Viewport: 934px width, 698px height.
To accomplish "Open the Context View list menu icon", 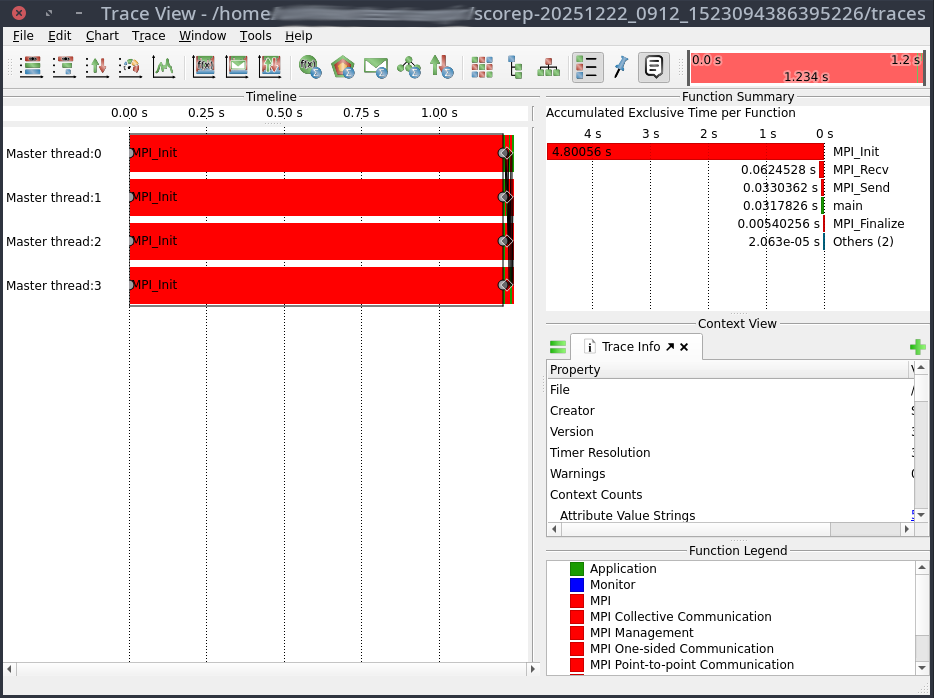I will tap(558, 347).
